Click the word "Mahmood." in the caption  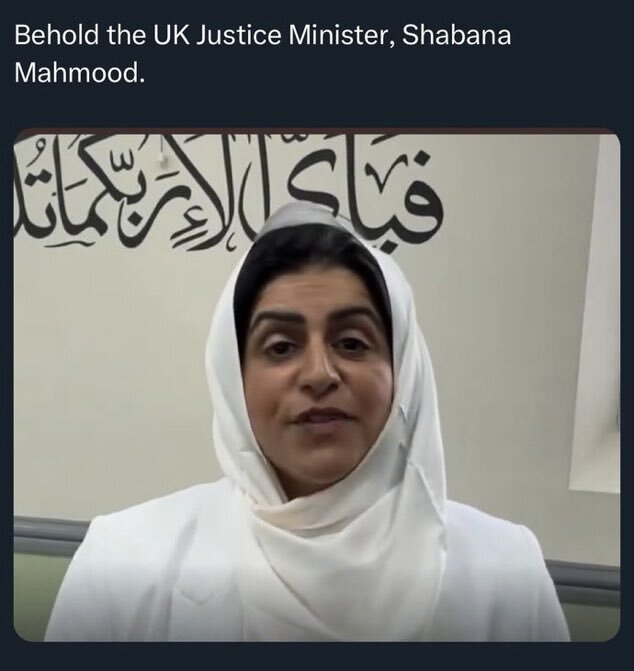pyautogui.click(x=80, y=73)
